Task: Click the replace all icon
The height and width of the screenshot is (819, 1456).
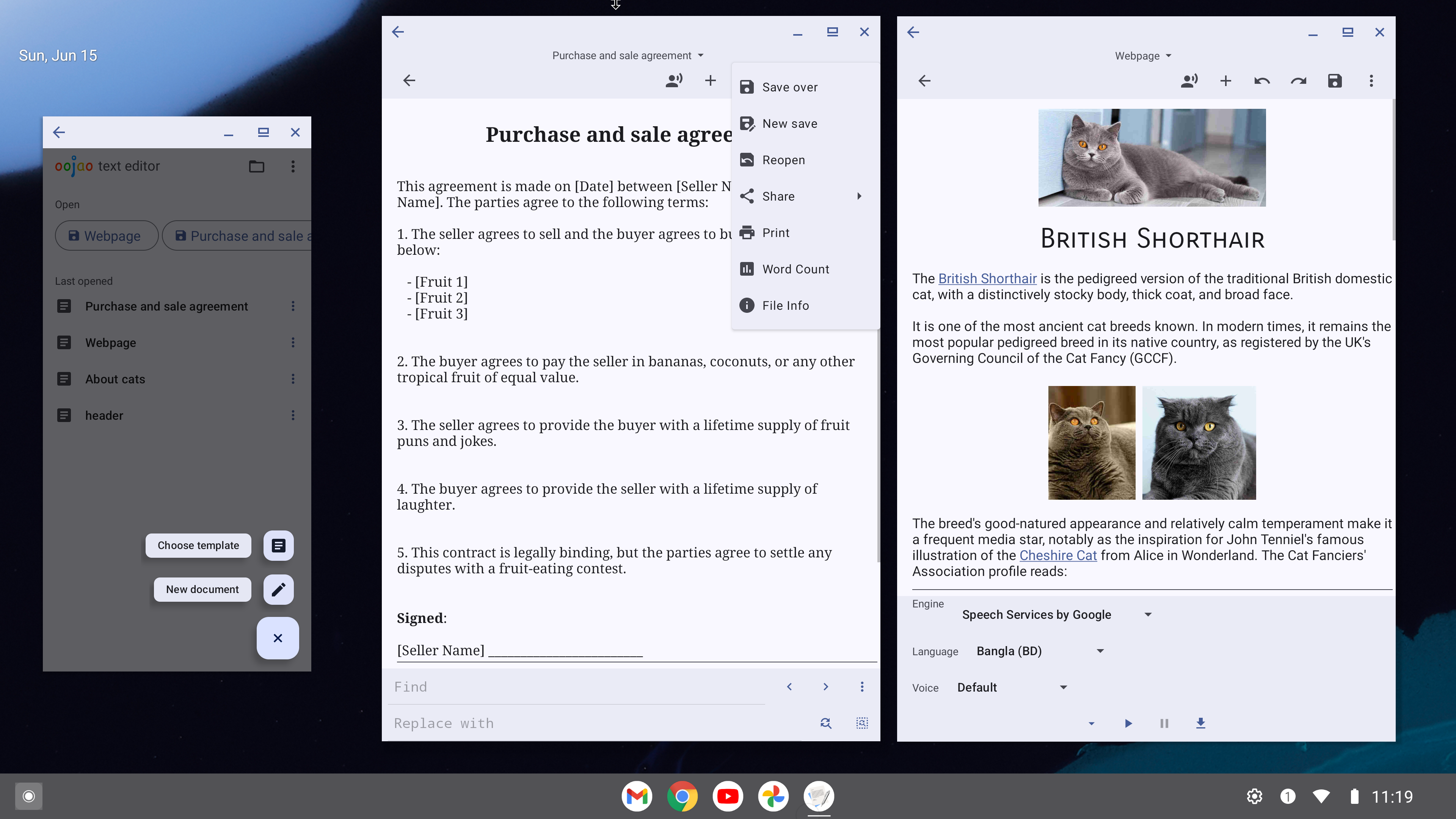Action: click(862, 723)
